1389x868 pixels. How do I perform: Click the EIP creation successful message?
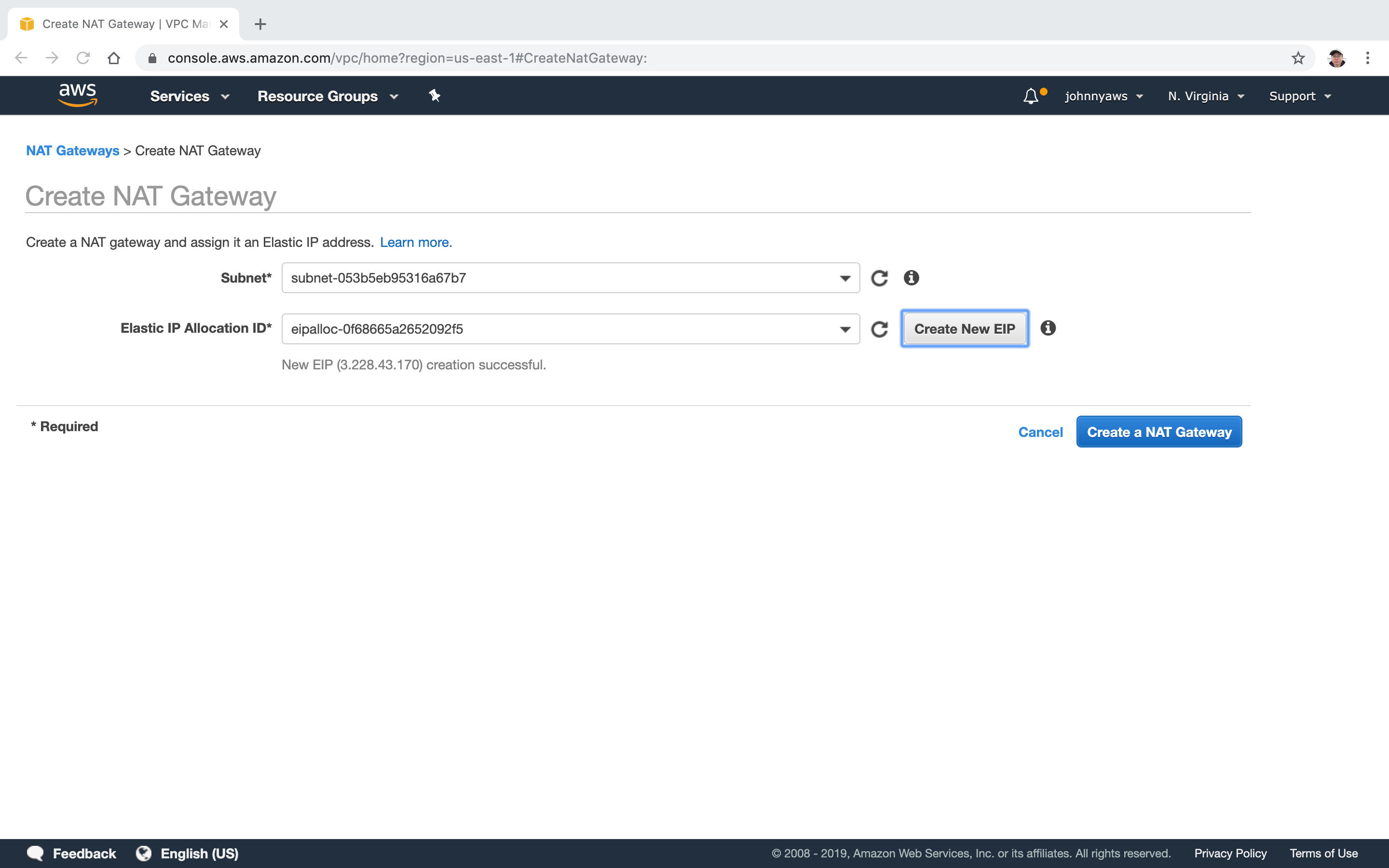click(x=414, y=365)
